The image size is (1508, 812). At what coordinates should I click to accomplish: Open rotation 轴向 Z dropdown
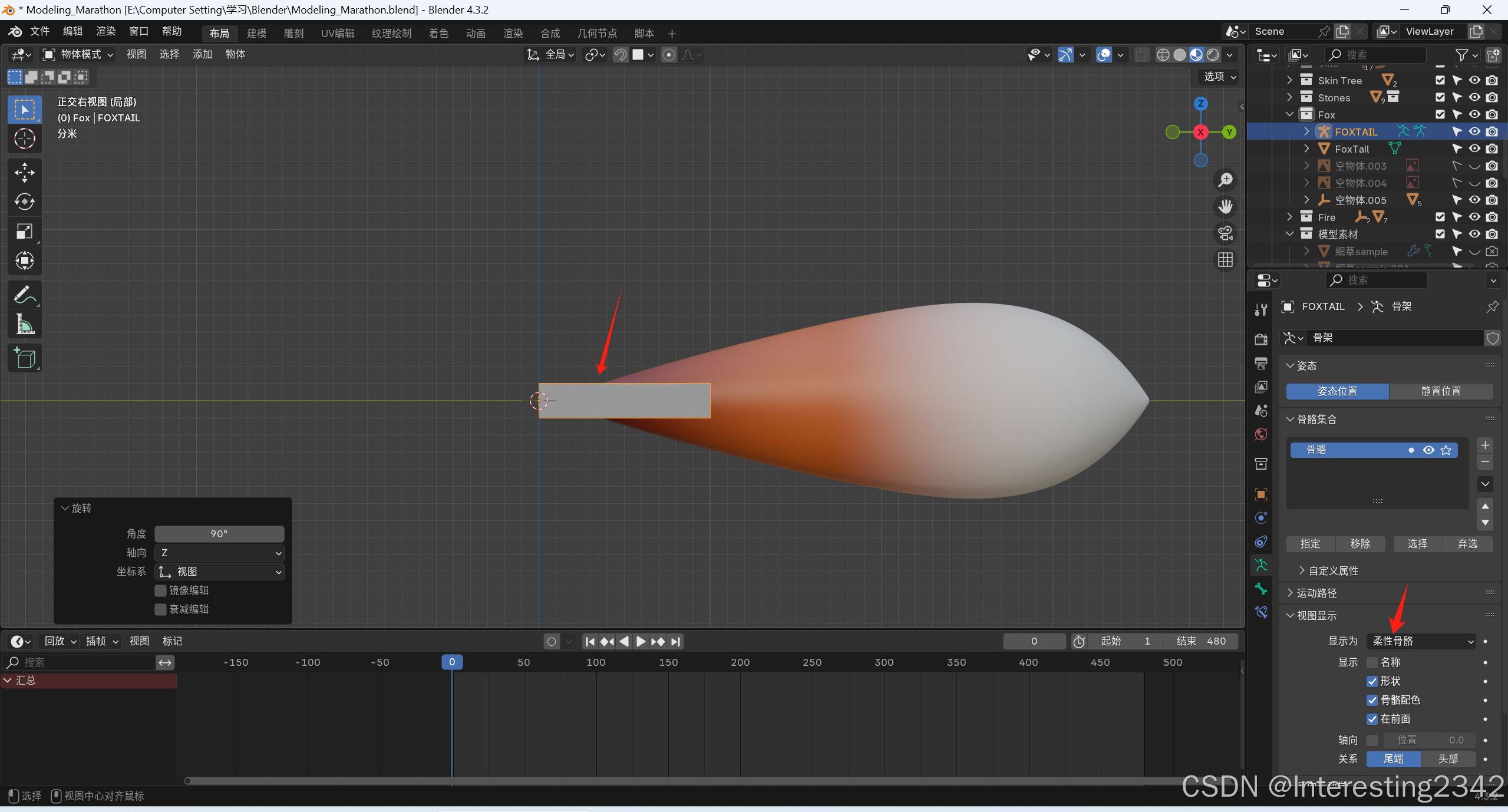[219, 553]
